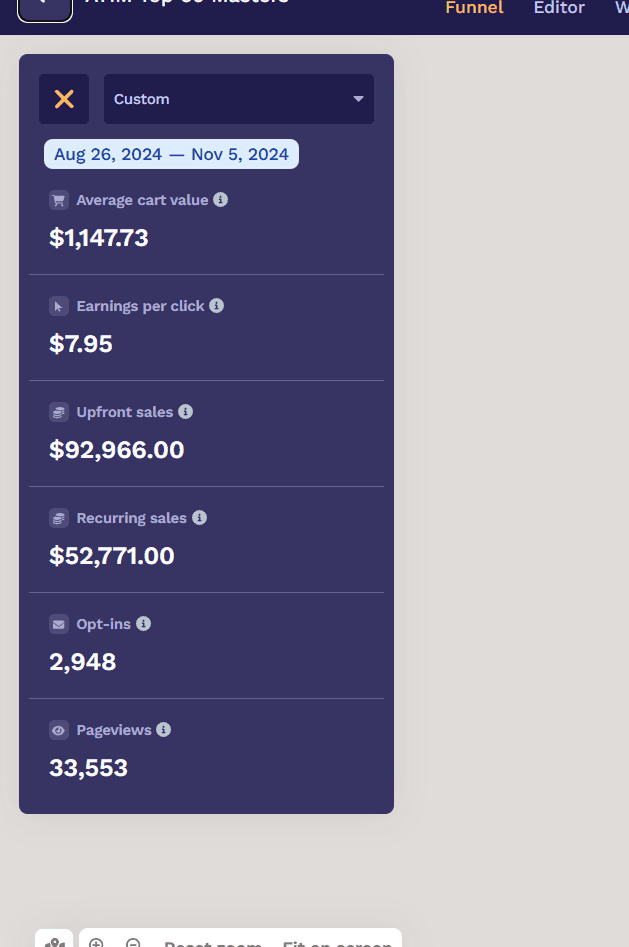The image size is (629, 947).
Task: Click the Reset zoom button
Action: click(x=212, y=941)
